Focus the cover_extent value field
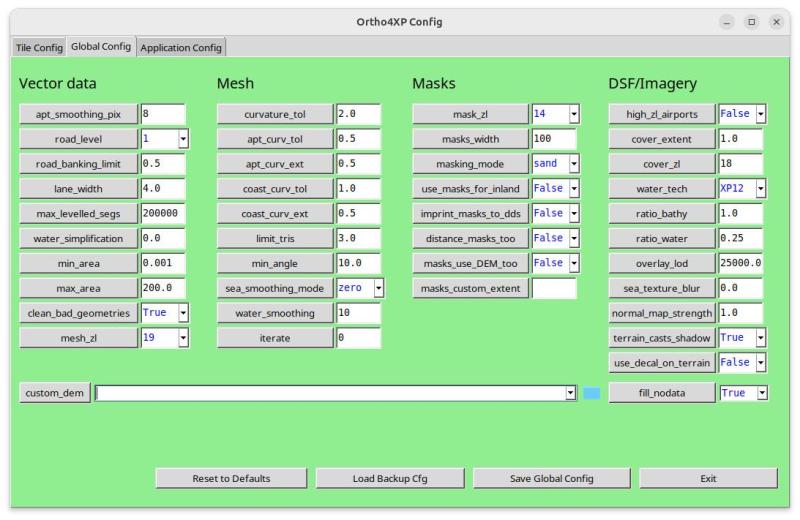This screenshot has width=800, height=520. coord(740,139)
